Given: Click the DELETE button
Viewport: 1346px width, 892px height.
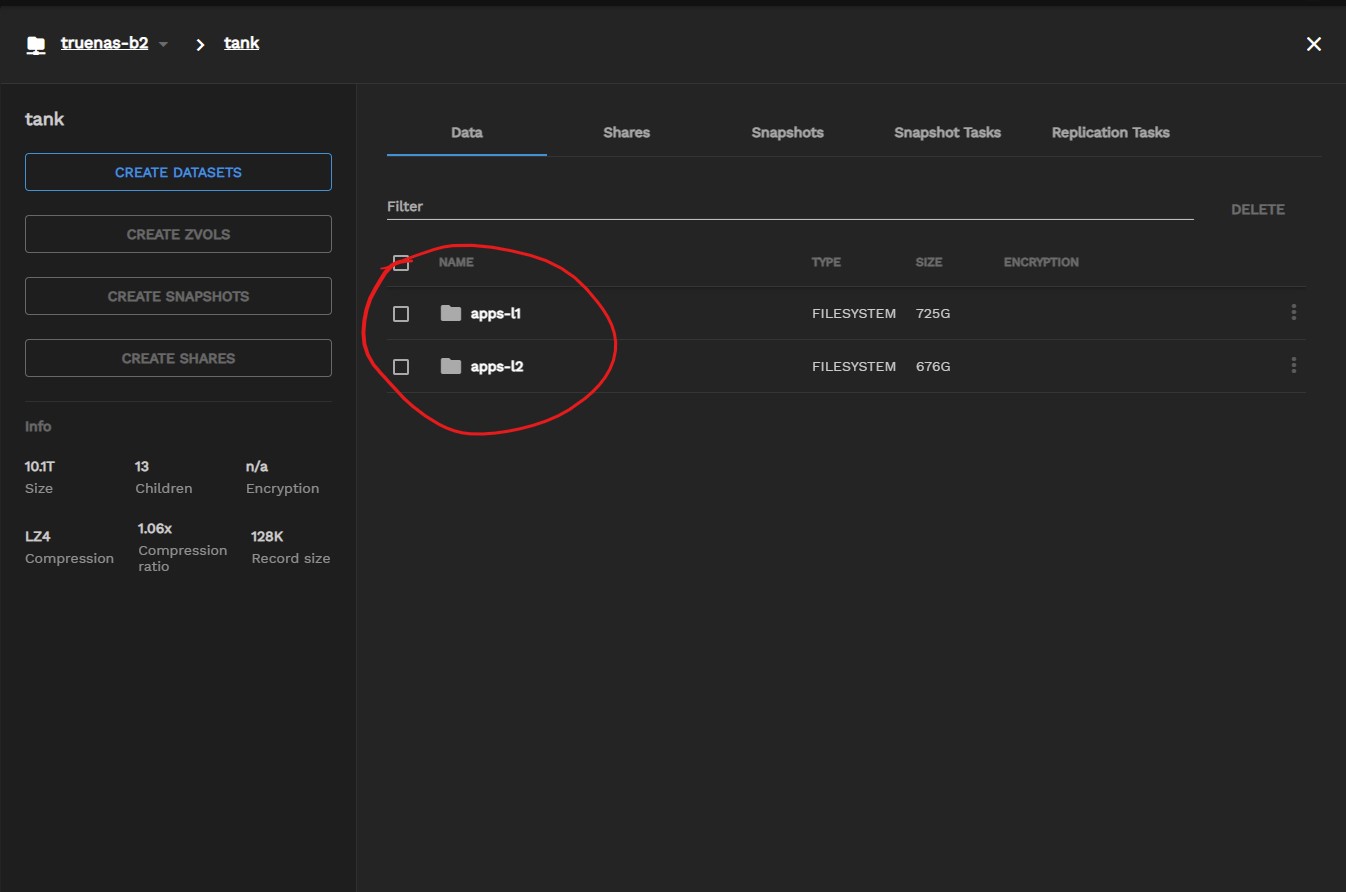Looking at the screenshot, I should 1257,209.
